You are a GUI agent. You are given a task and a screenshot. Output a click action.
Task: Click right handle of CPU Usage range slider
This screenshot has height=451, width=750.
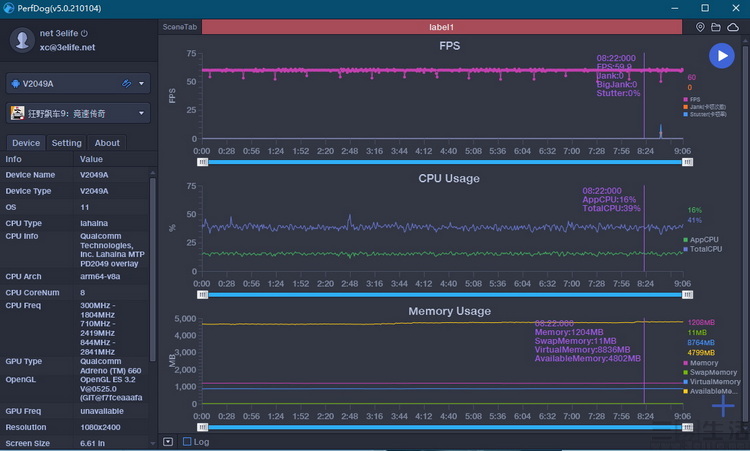pyautogui.click(x=687, y=295)
